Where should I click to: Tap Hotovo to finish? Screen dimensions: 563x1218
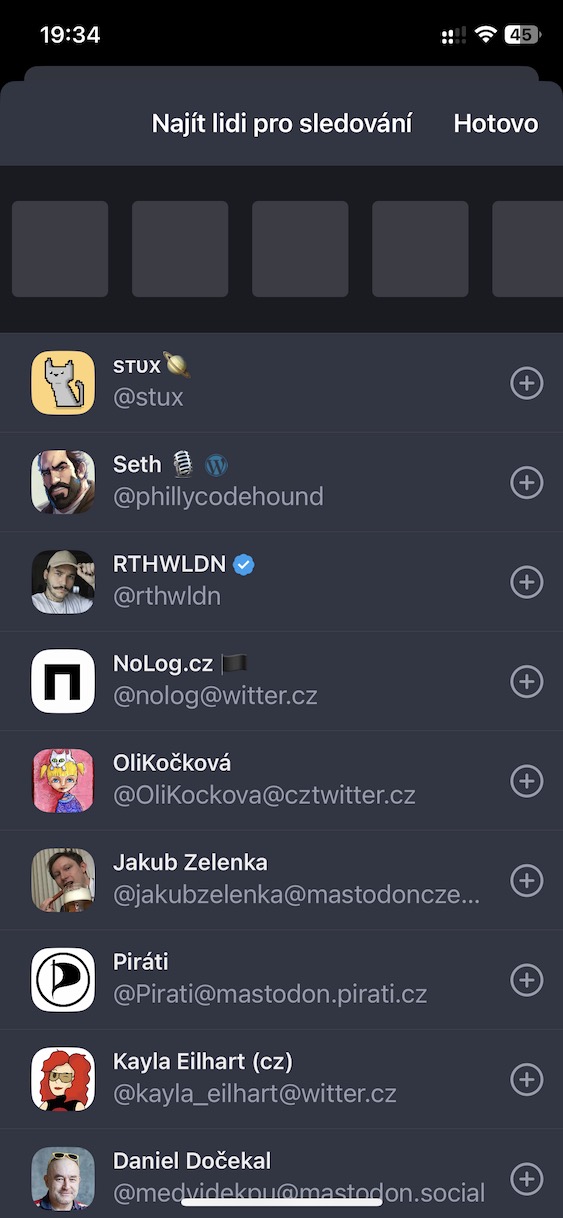point(496,123)
